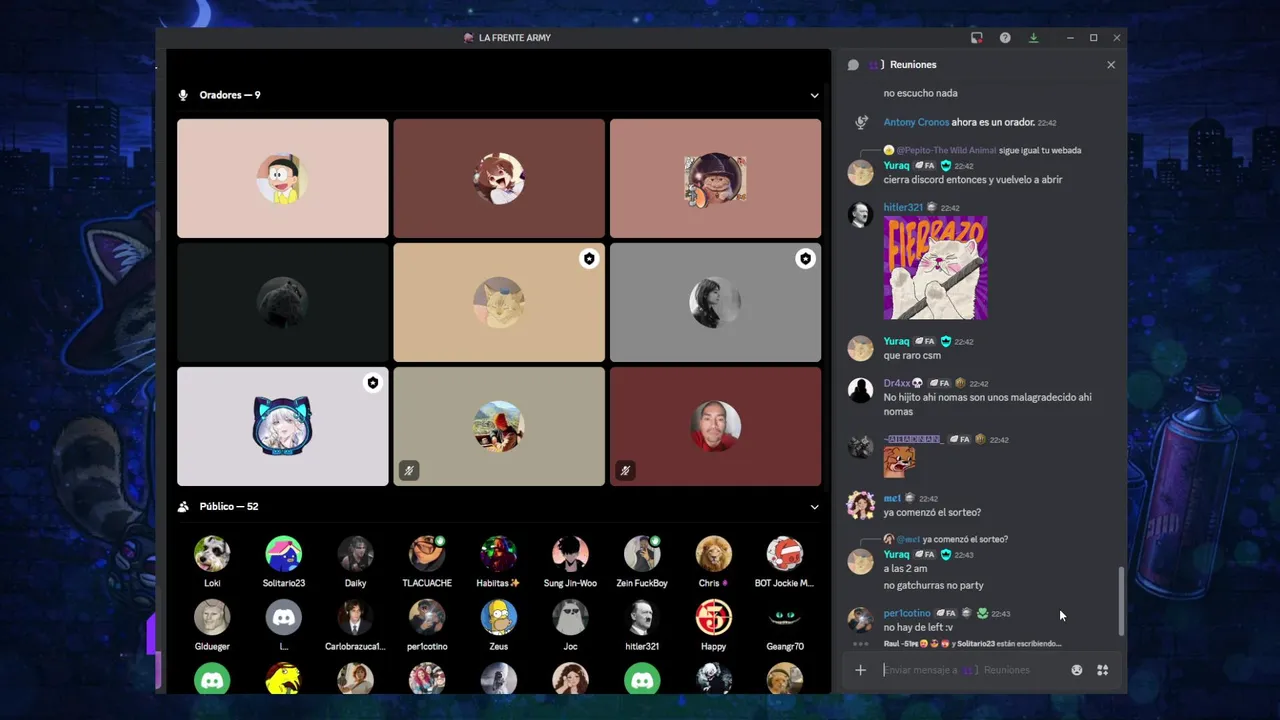Click the green download update icon
This screenshot has height=720, width=1280.
[1033, 38]
